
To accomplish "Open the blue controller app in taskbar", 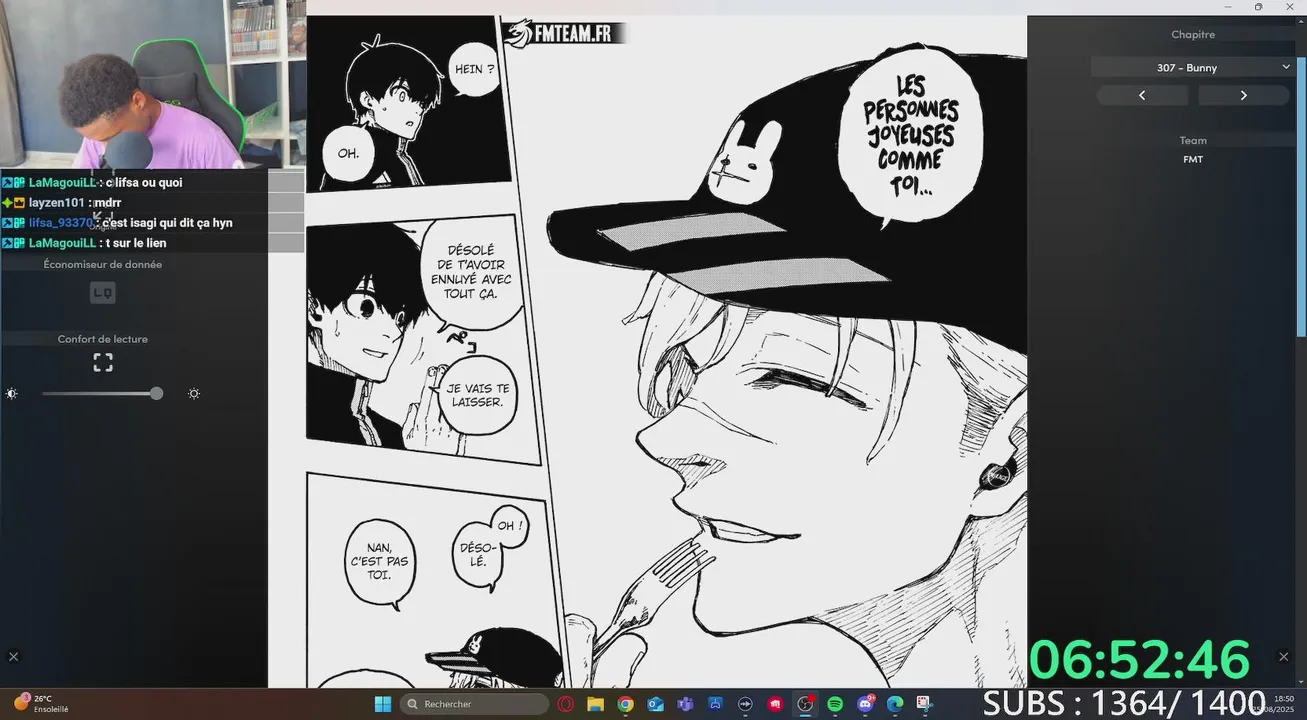I will pyautogui.click(x=715, y=704).
